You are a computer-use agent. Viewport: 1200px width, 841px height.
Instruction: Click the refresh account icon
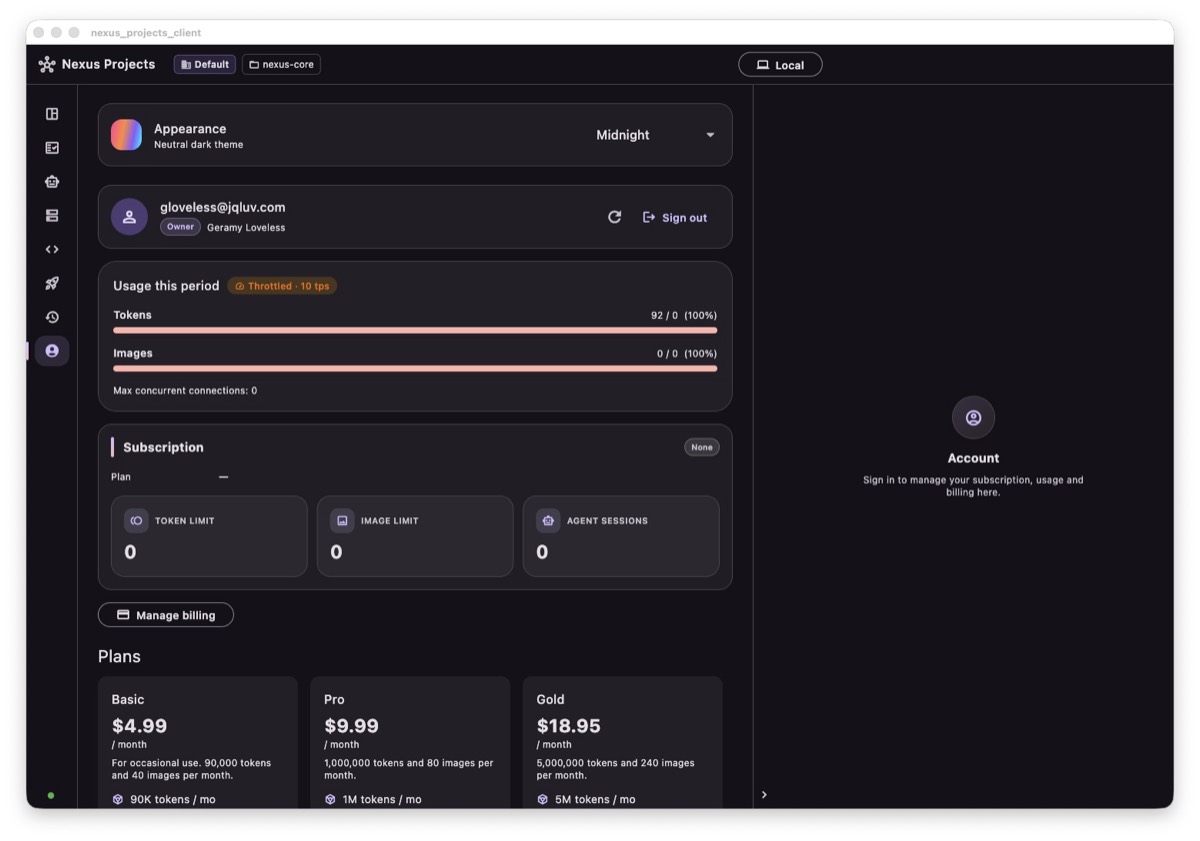614,217
